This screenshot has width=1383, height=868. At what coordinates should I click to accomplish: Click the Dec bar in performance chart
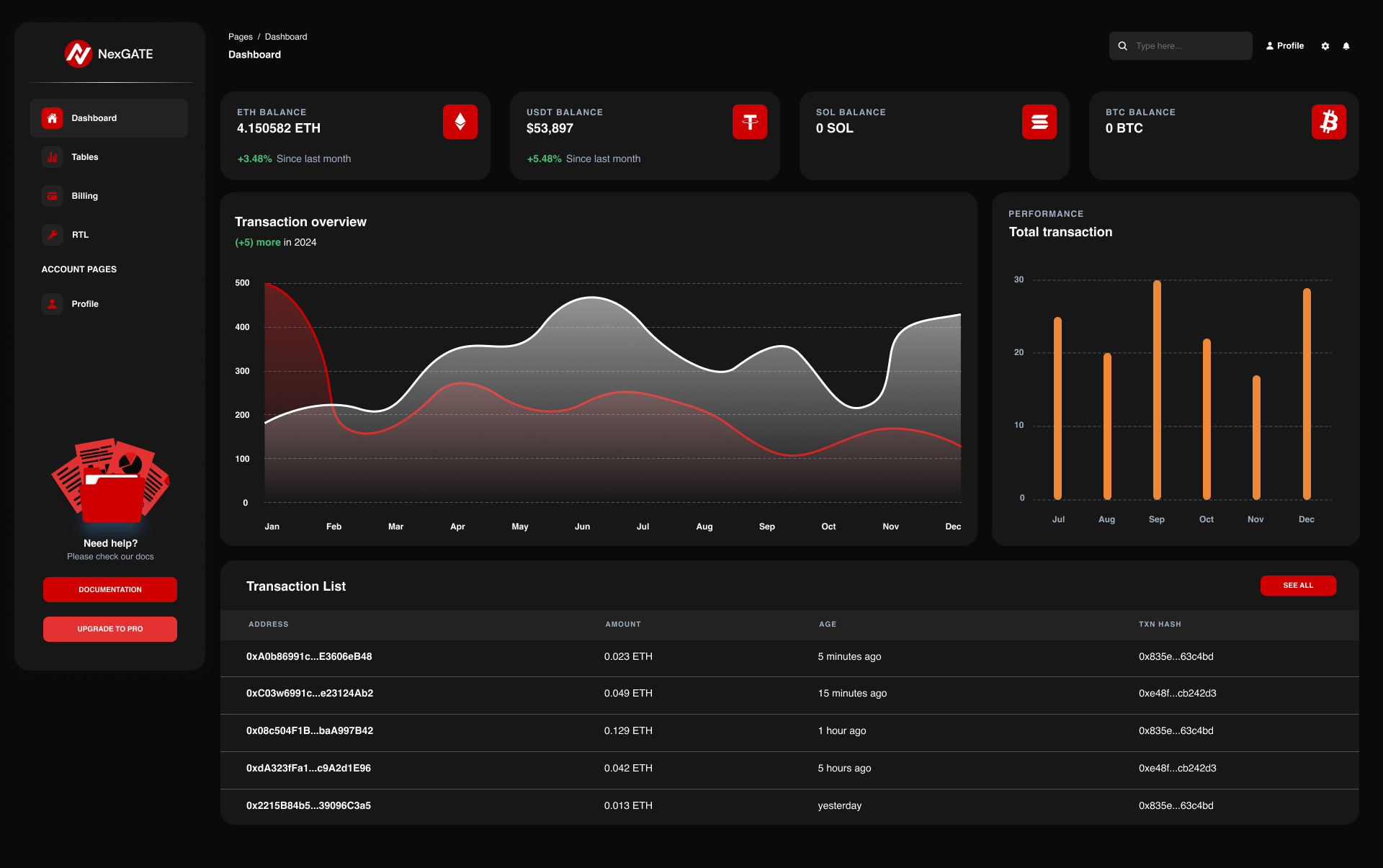click(x=1307, y=393)
